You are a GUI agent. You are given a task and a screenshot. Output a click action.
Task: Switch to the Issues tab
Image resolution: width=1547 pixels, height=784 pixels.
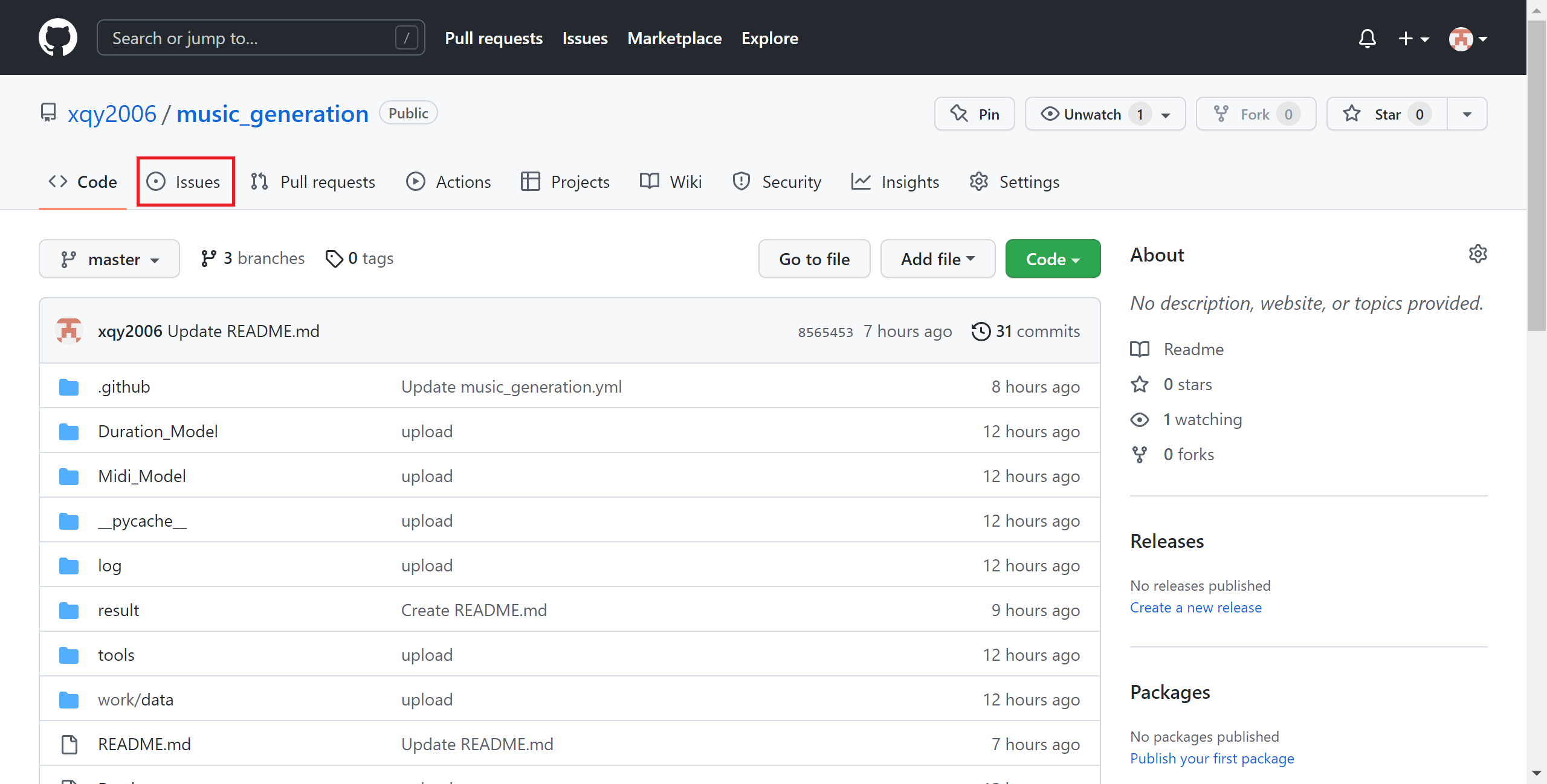pyautogui.click(x=185, y=182)
